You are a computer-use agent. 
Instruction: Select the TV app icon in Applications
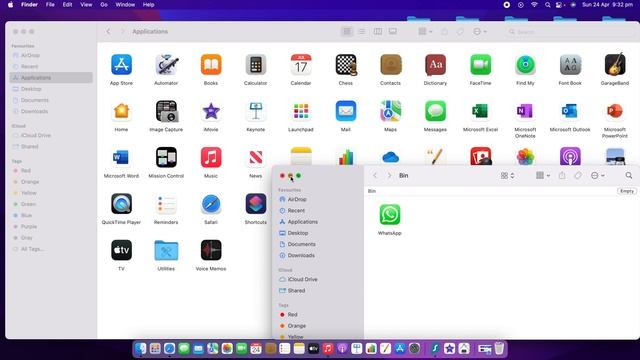121,250
